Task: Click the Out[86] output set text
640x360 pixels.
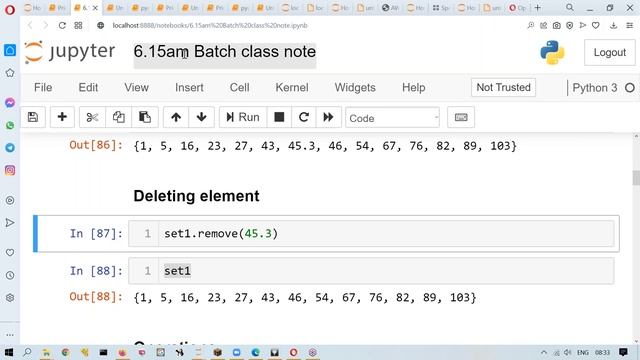Action: click(325, 146)
